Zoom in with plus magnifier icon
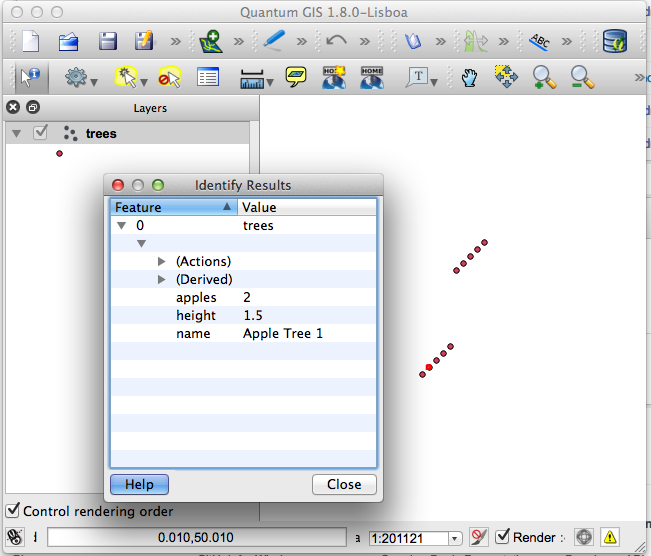Image resolution: width=651 pixels, height=556 pixels. click(x=544, y=77)
